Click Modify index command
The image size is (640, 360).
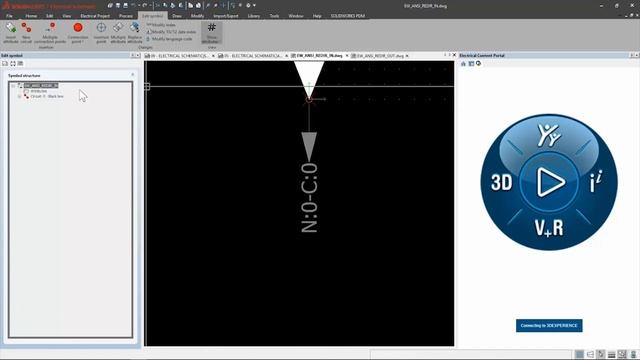point(161,25)
